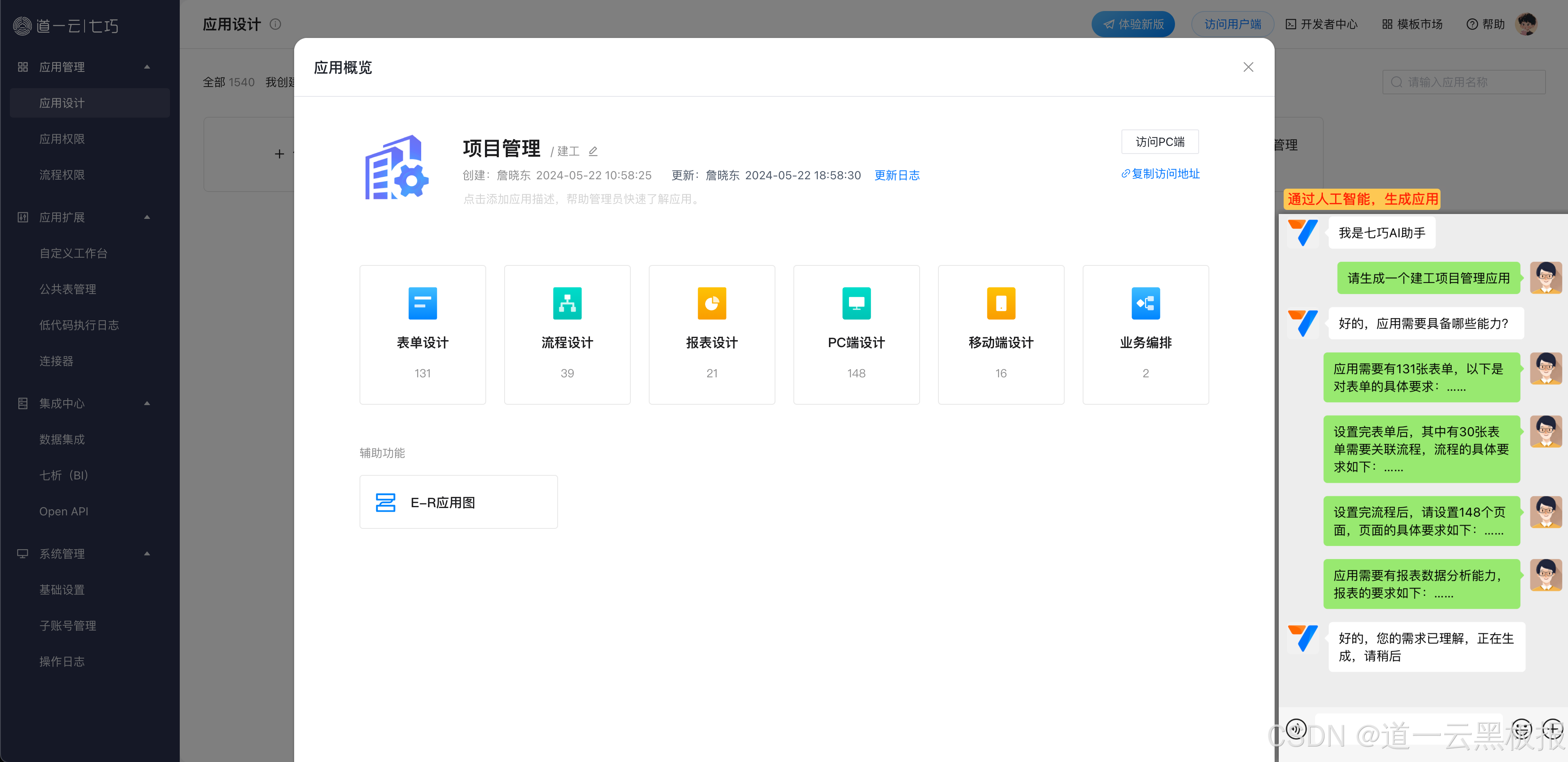Open the 移动端设计 mobile icon
This screenshot has height=762, width=1568.
pos(1001,303)
